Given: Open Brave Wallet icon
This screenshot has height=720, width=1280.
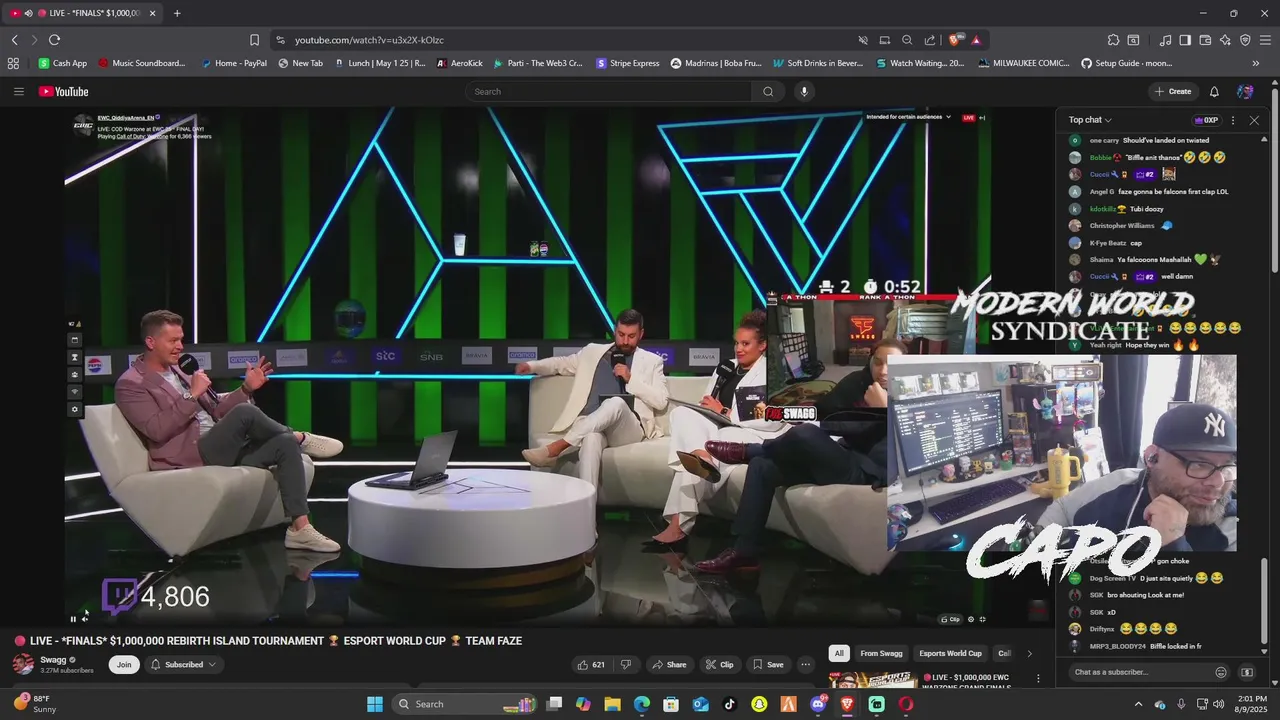Looking at the screenshot, I should (1205, 40).
